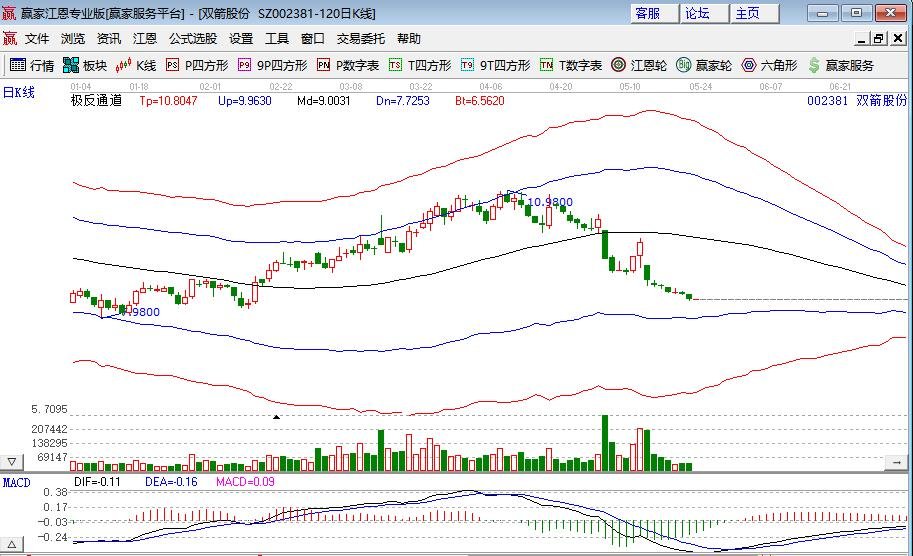Viewport: 913px width, 556px height.
Task: Open the 江恩 menu
Action: (145, 39)
